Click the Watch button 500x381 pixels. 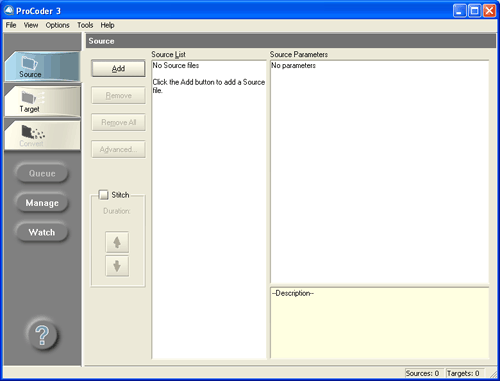[42, 232]
